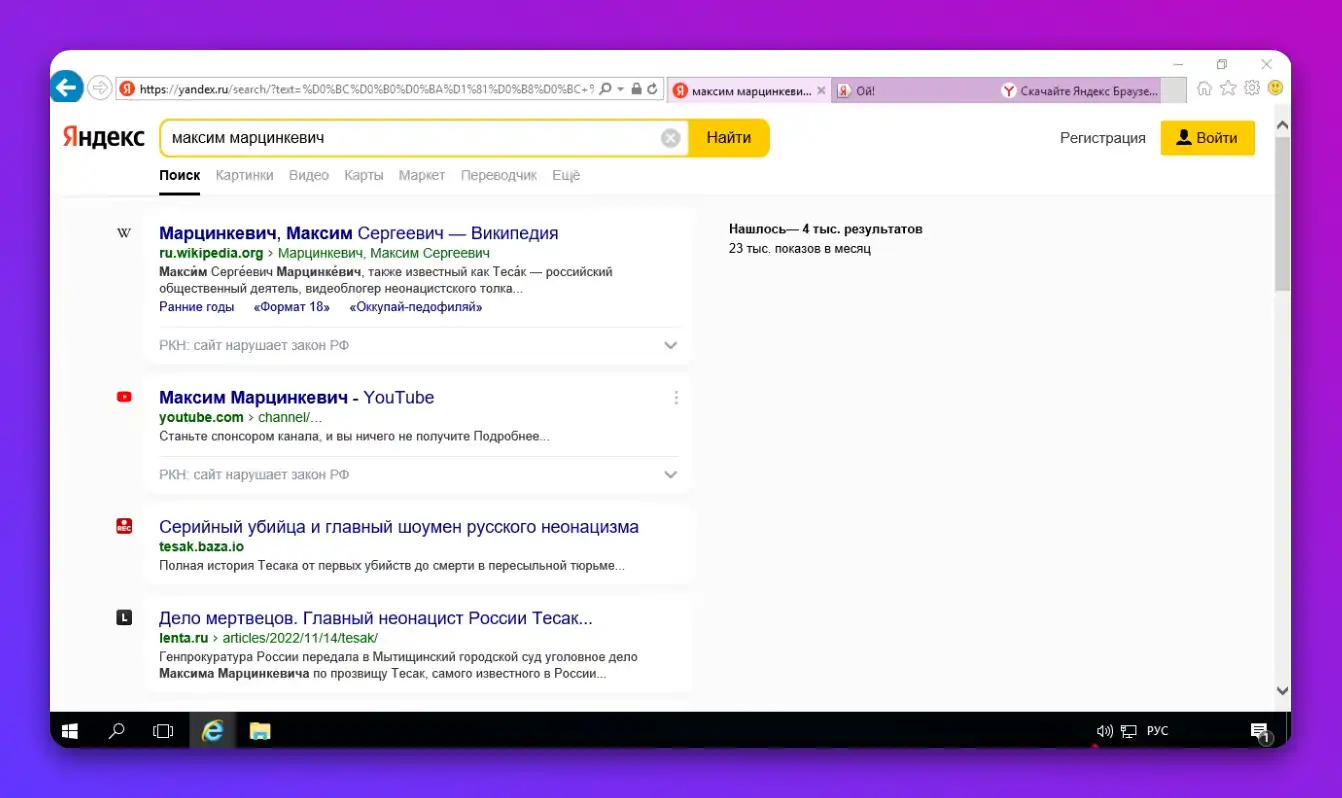The width and height of the screenshot is (1342, 798).
Task: Open the Wikipedia result title link
Action: [359, 233]
